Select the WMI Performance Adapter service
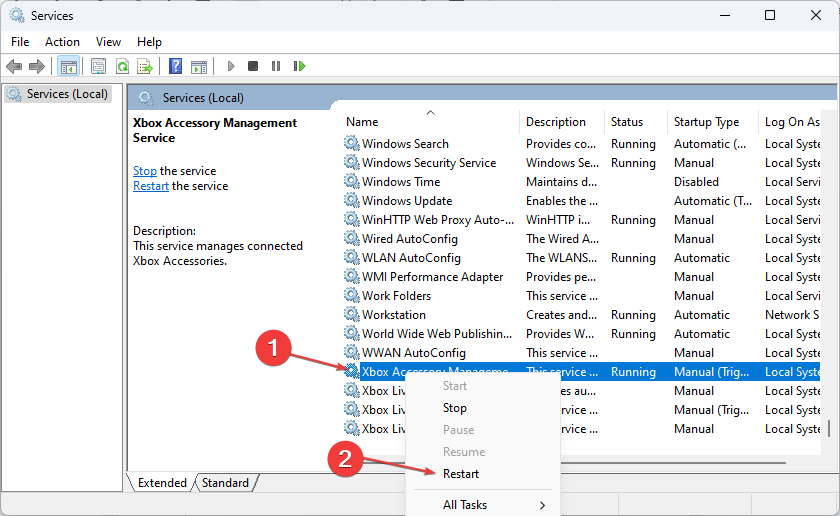Screen dimensions: 840x516 tap(432, 277)
